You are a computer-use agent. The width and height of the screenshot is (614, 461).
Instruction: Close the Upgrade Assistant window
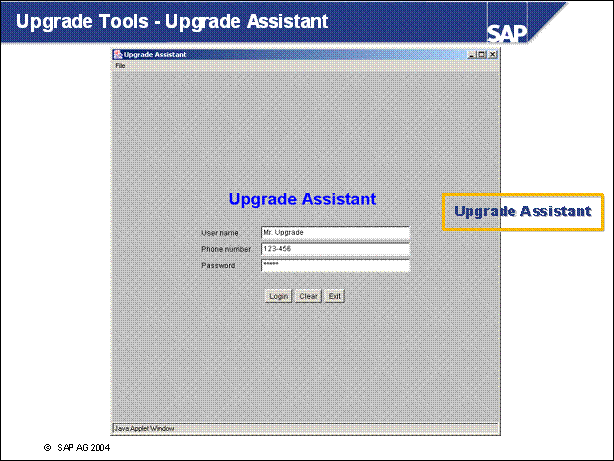(x=492, y=54)
